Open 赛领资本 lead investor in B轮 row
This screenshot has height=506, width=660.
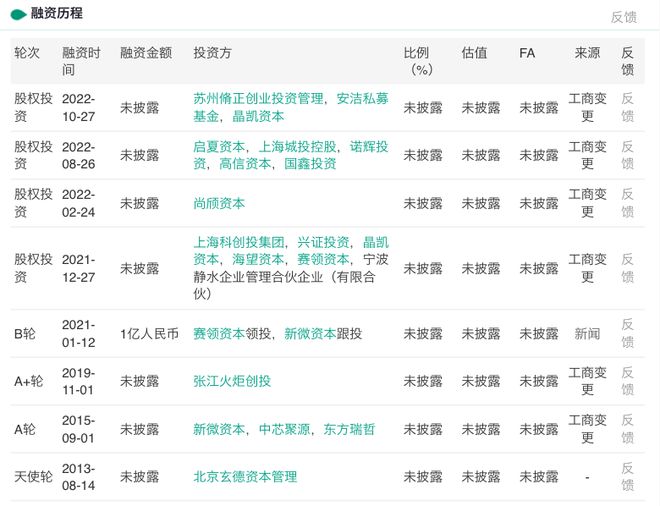coord(219,334)
